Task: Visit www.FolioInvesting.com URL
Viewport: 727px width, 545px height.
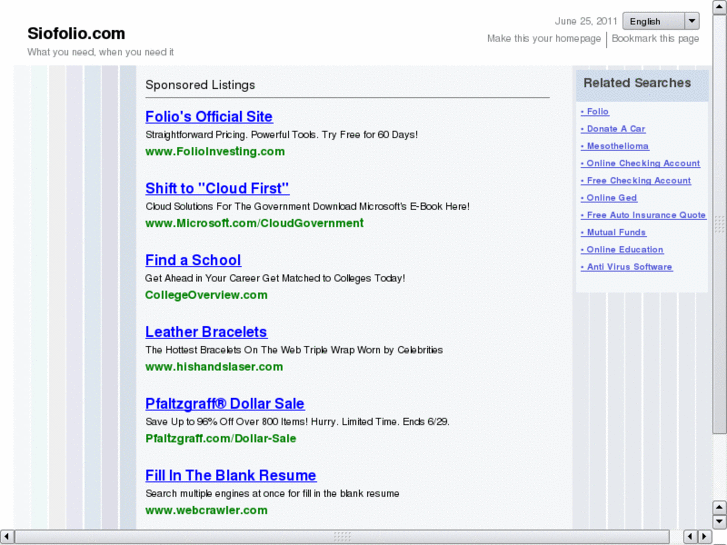Action: click(x=215, y=152)
